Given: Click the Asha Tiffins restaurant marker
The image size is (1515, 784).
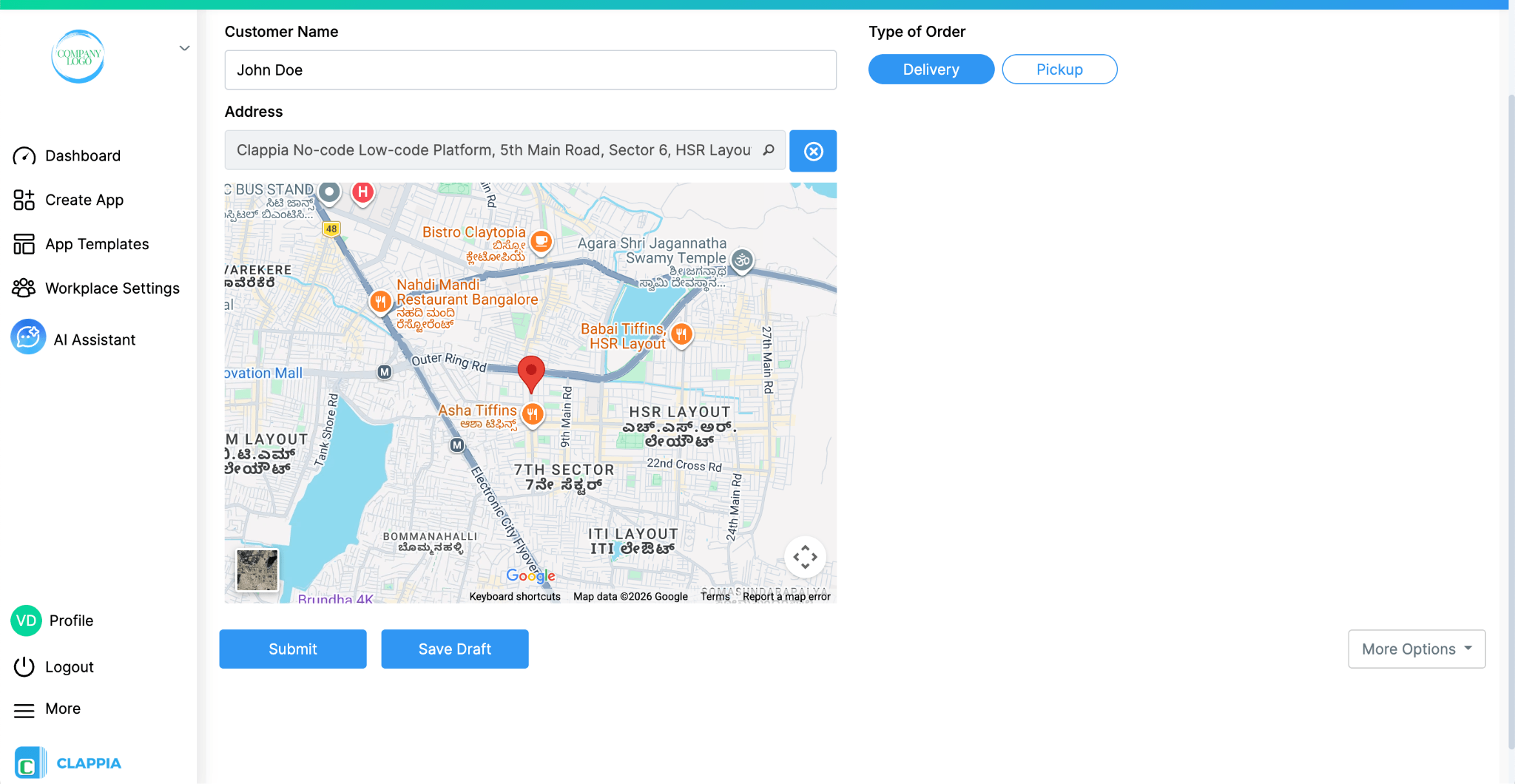Looking at the screenshot, I should pos(533,415).
